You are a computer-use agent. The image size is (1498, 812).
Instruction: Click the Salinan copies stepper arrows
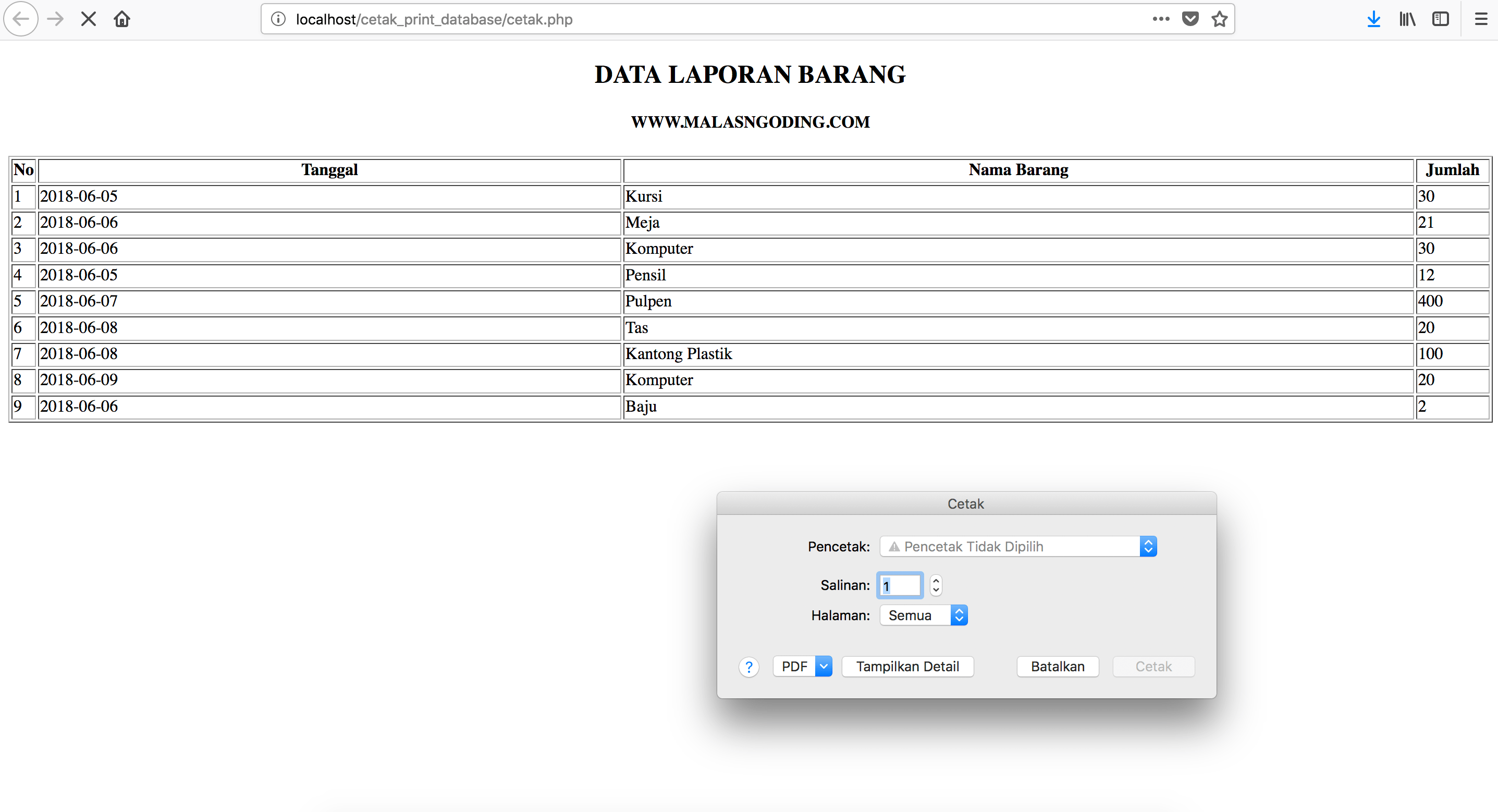coord(936,585)
